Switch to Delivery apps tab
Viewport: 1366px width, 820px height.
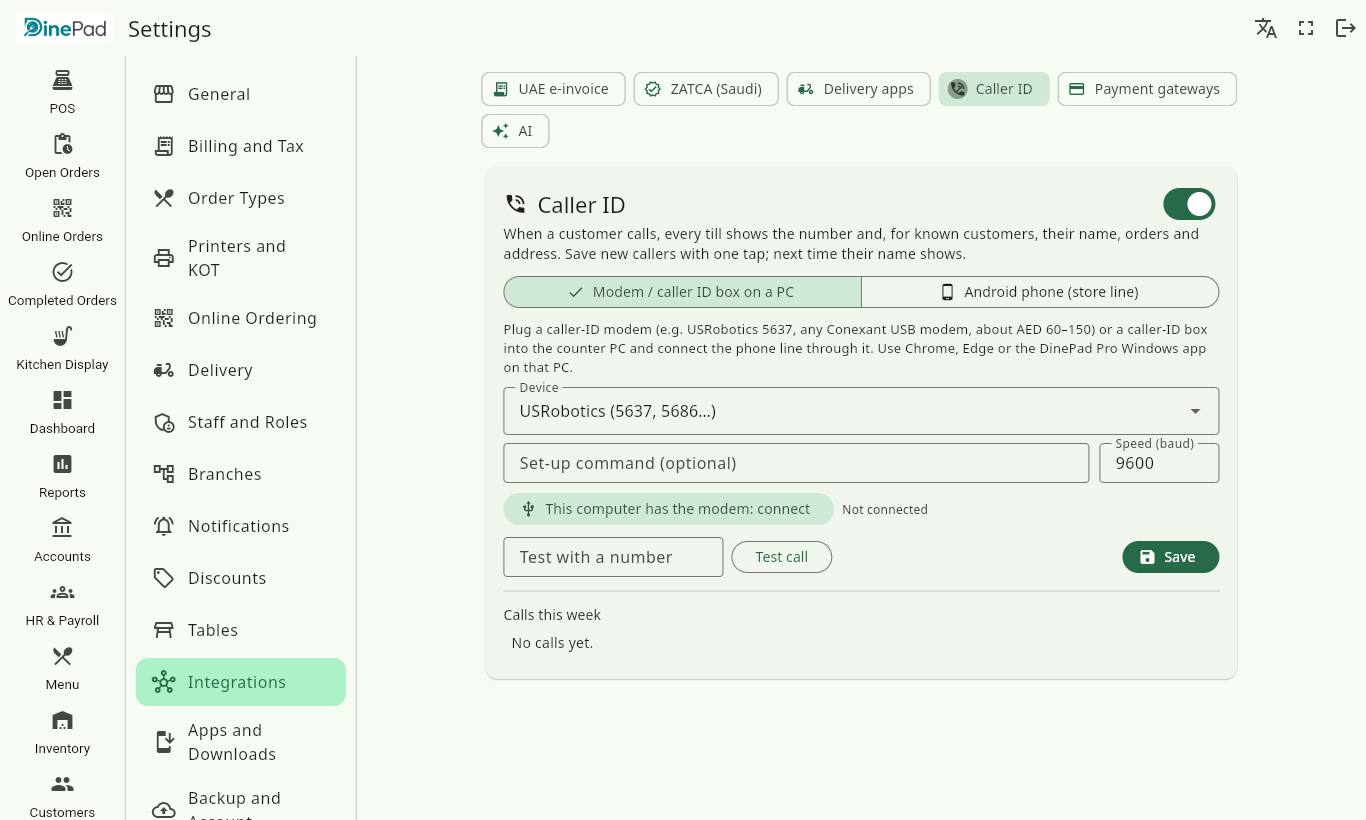(858, 89)
